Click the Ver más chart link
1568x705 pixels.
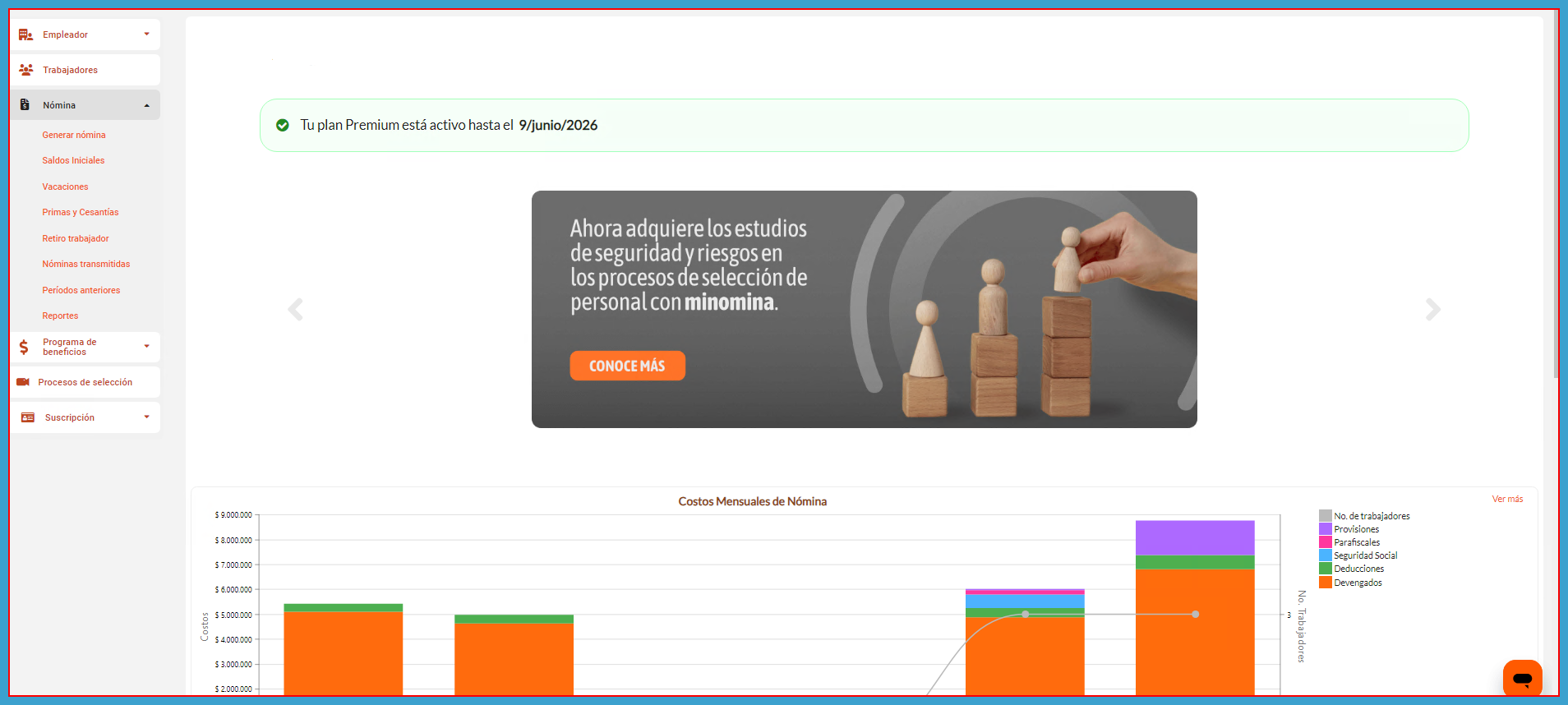(1507, 499)
